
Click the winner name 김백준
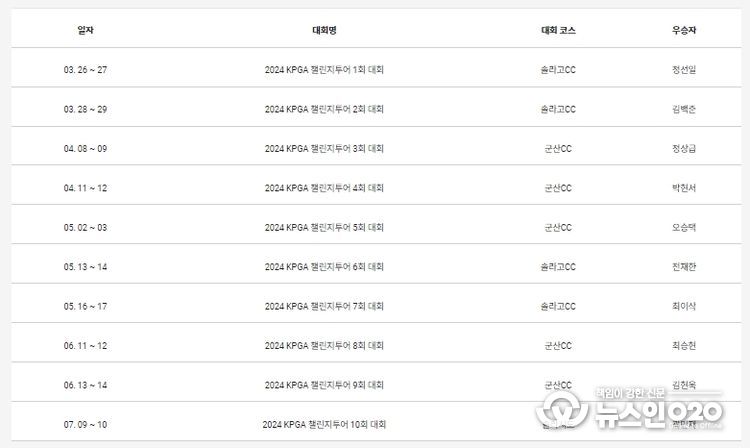684,109
